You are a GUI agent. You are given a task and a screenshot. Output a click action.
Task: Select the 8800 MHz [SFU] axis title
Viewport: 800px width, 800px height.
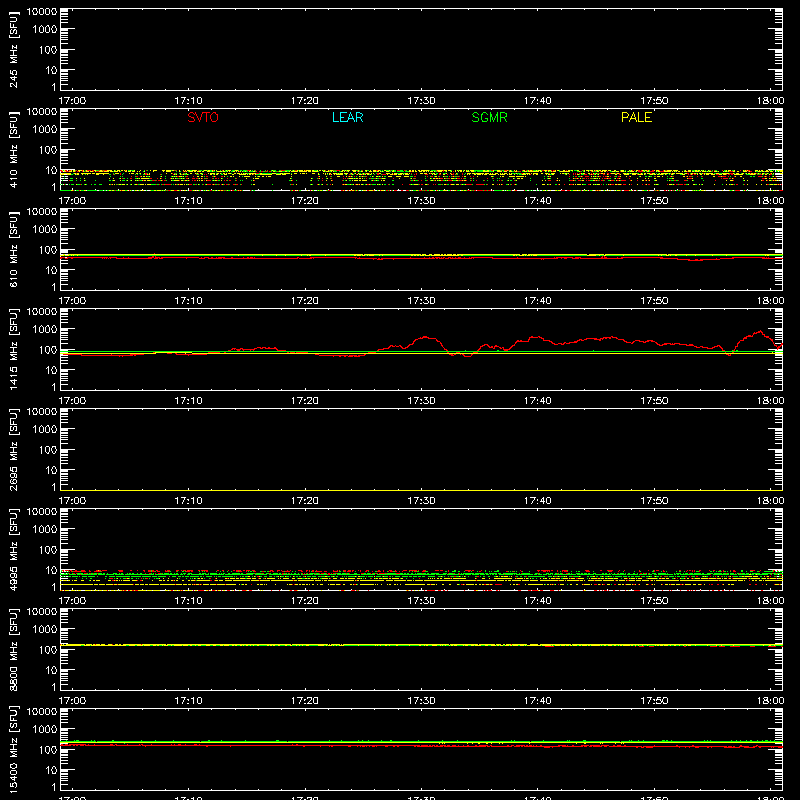pyautogui.click(x=14, y=650)
